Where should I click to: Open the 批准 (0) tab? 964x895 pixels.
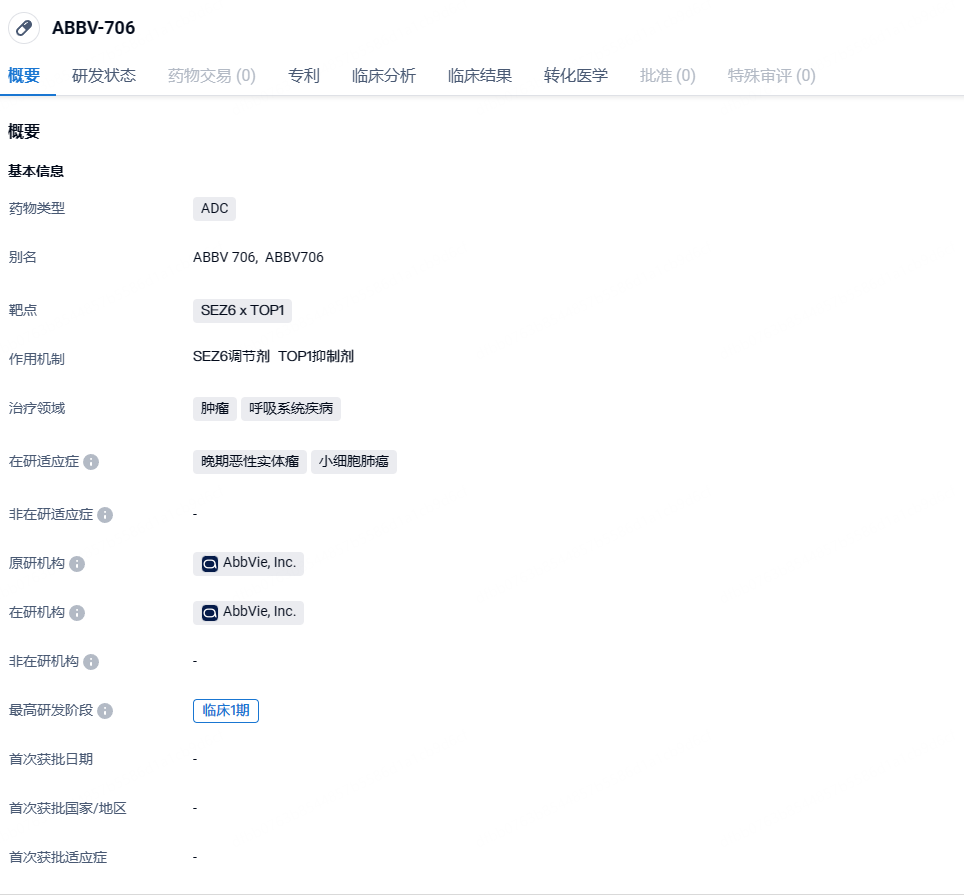[668, 76]
